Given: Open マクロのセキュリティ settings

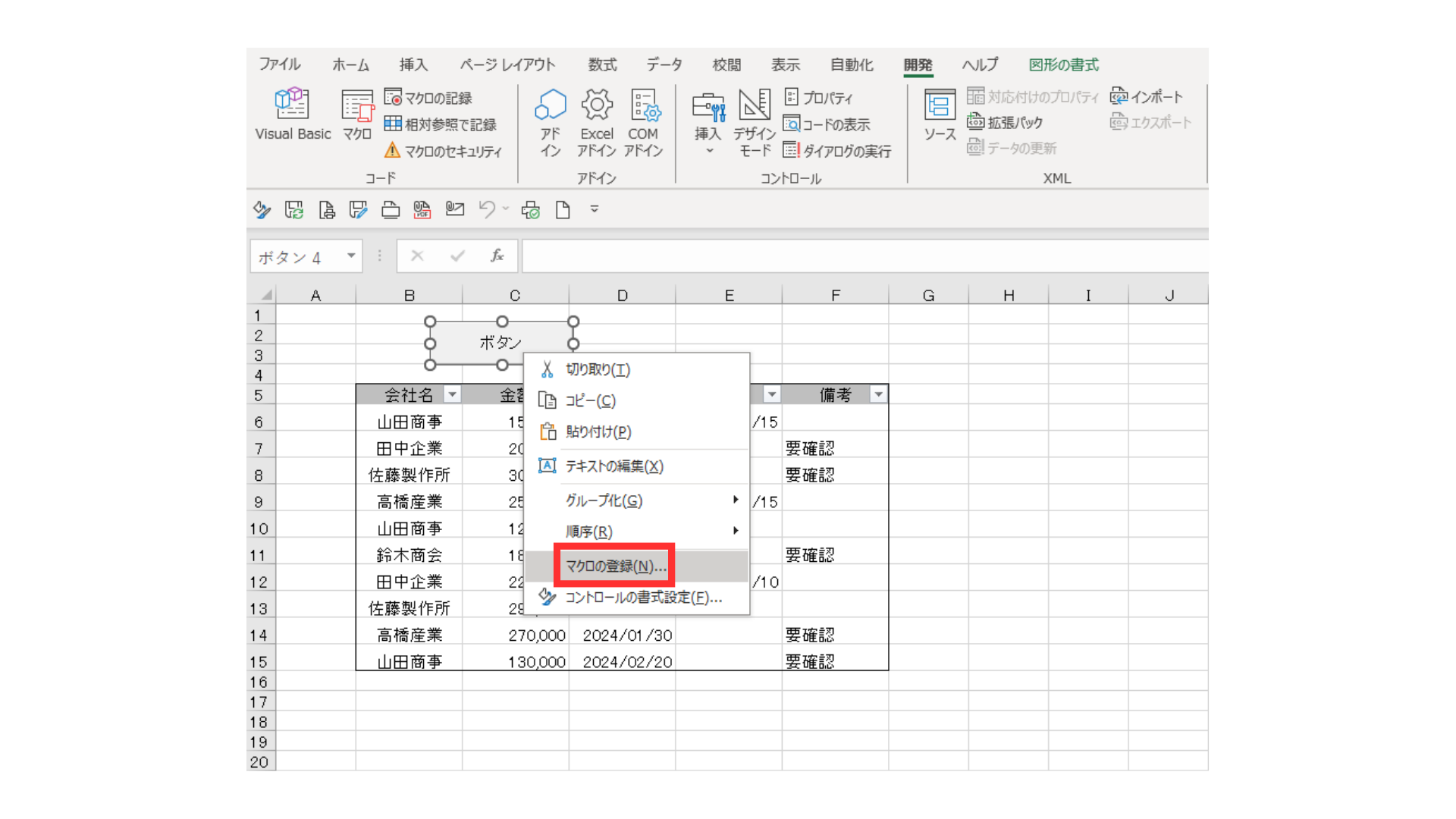Looking at the screenshot, I should (444, 151).
